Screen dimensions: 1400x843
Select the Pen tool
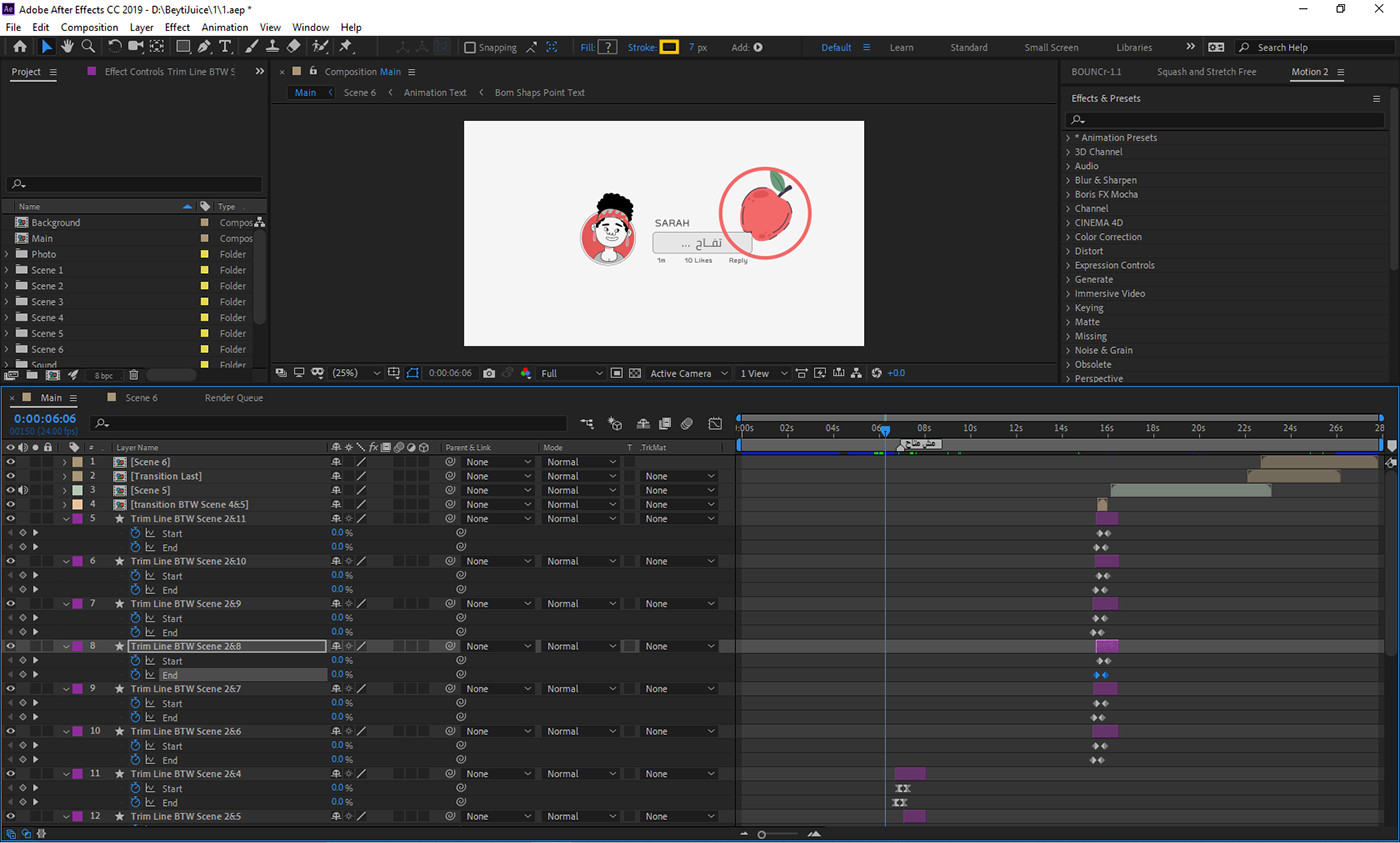[205, 47]
